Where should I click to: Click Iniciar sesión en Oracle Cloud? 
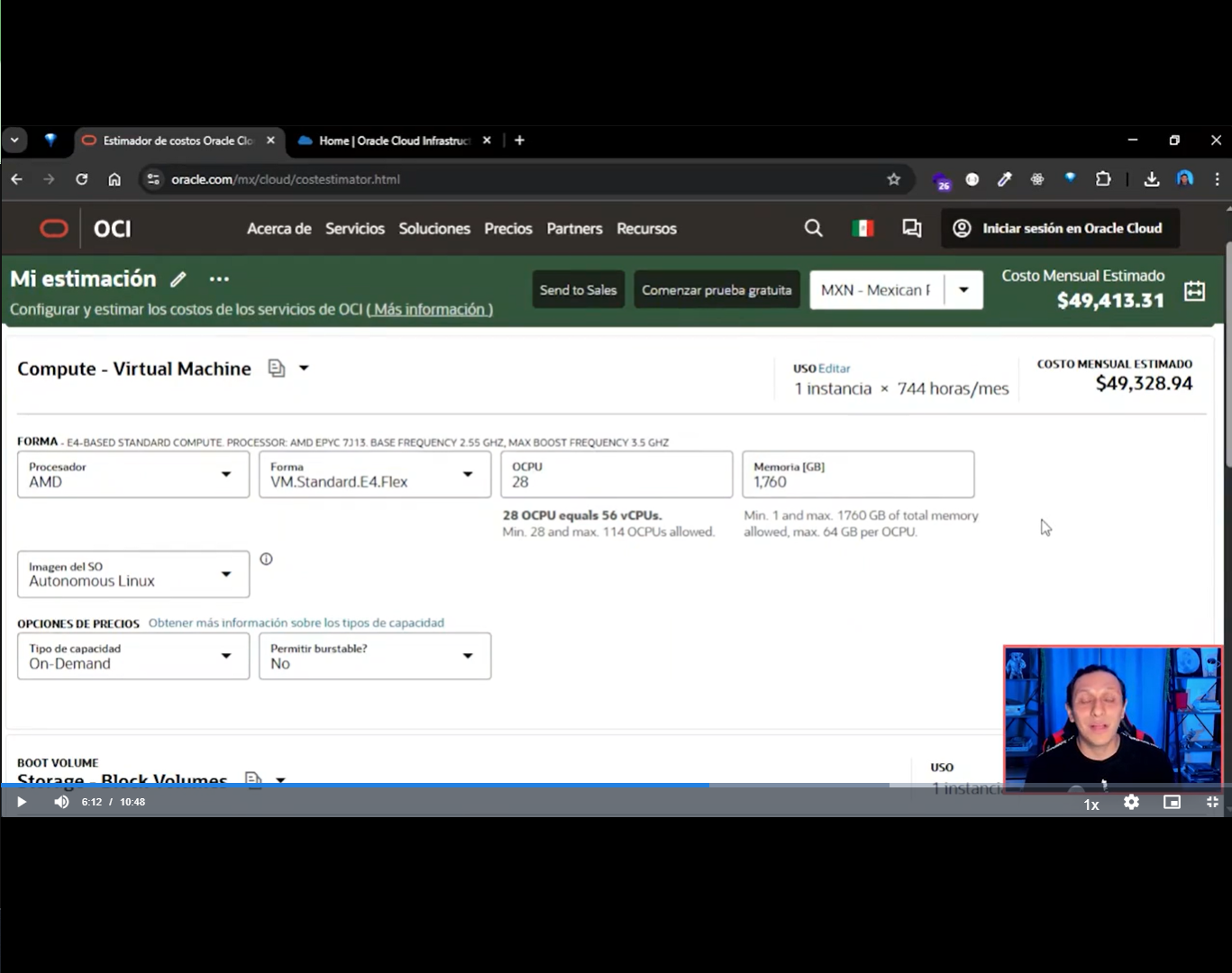(1060, 229)
